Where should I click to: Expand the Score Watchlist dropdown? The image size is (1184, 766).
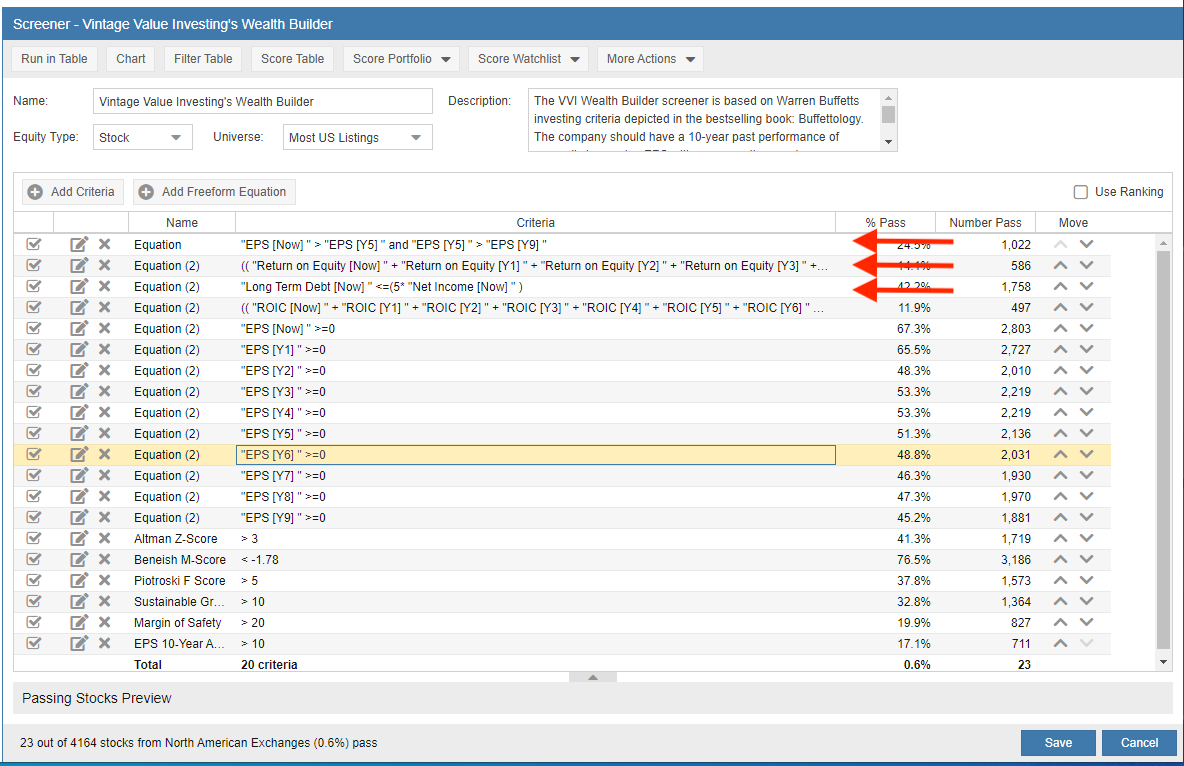point(529,59)
